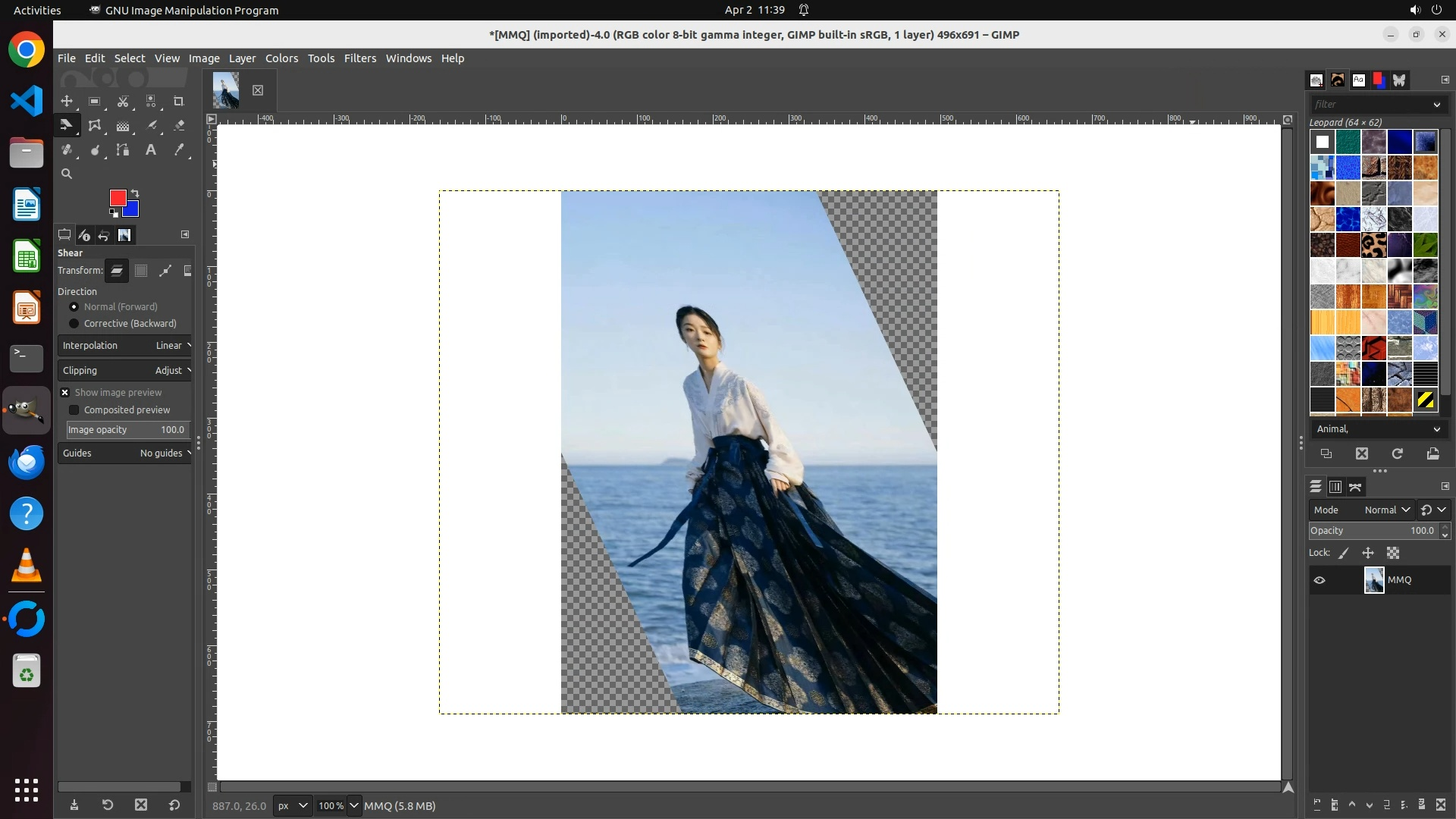Open the Filters menu
The width and height of the screenshot is (1456, 819).
point(359,58)
